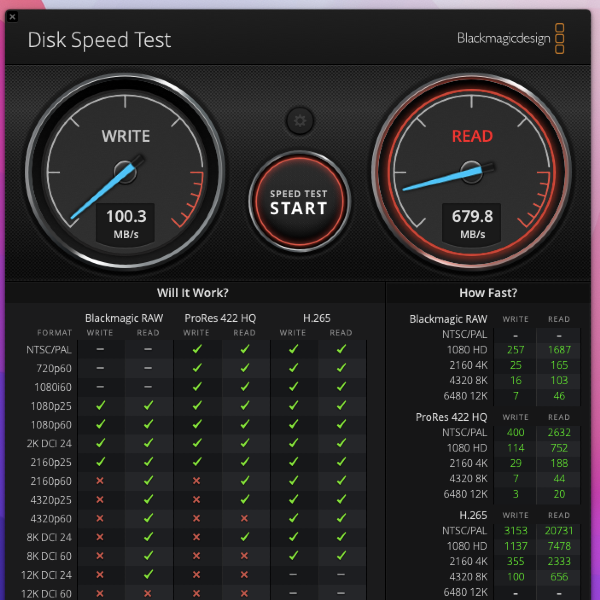Click the Blackmagicdesign logo squares

pyautogui.click(x=559, y=39)
